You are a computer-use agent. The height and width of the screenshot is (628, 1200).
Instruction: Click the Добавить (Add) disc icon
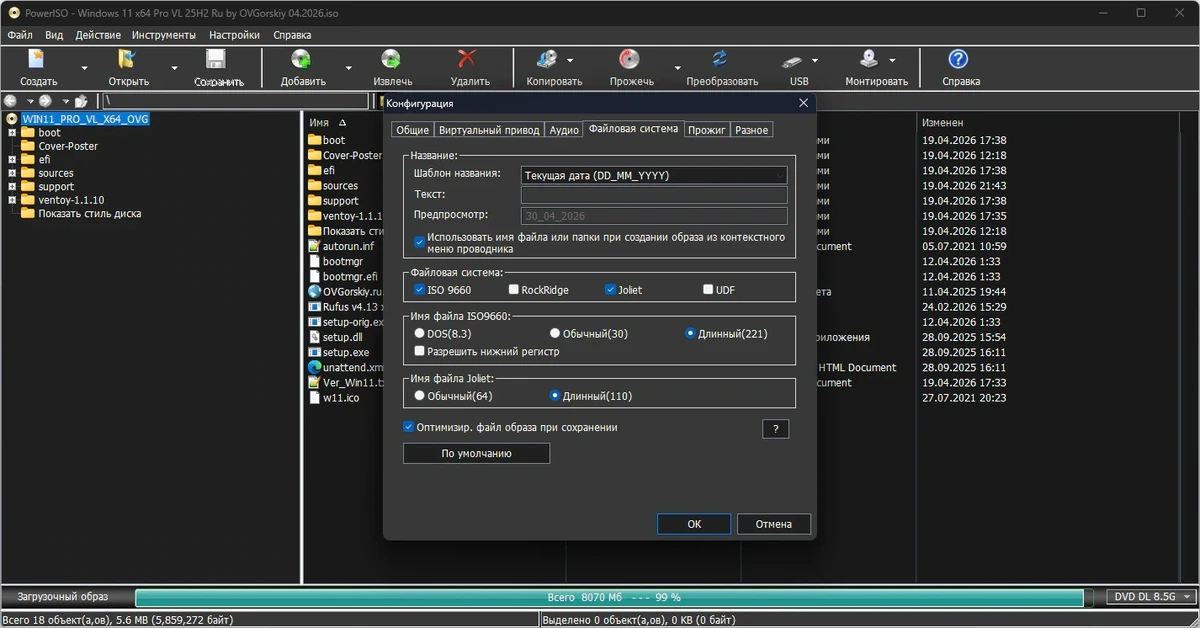click(301, 59)
